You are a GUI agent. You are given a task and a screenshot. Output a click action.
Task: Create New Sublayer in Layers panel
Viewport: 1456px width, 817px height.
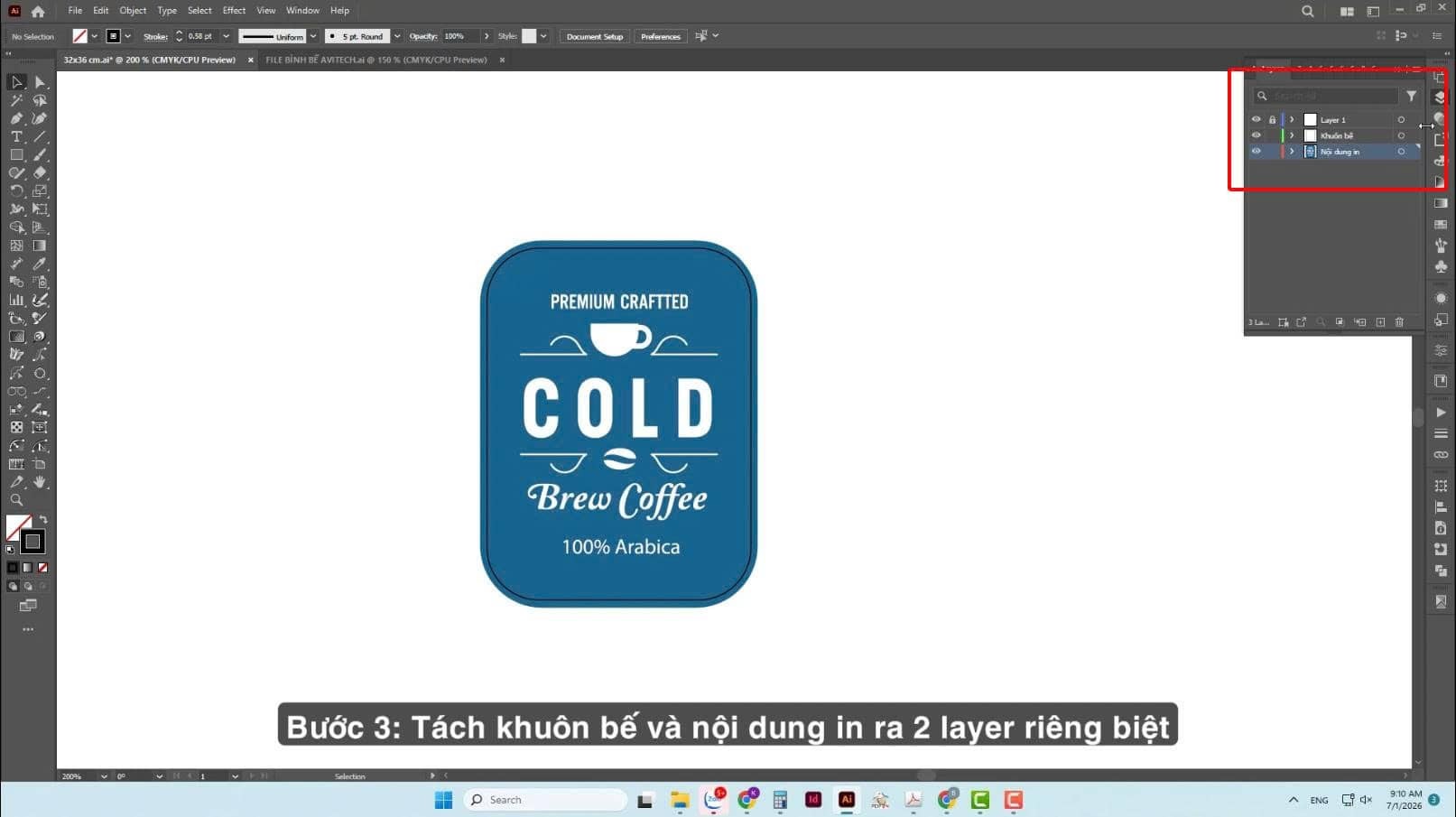click(1360, 322)
